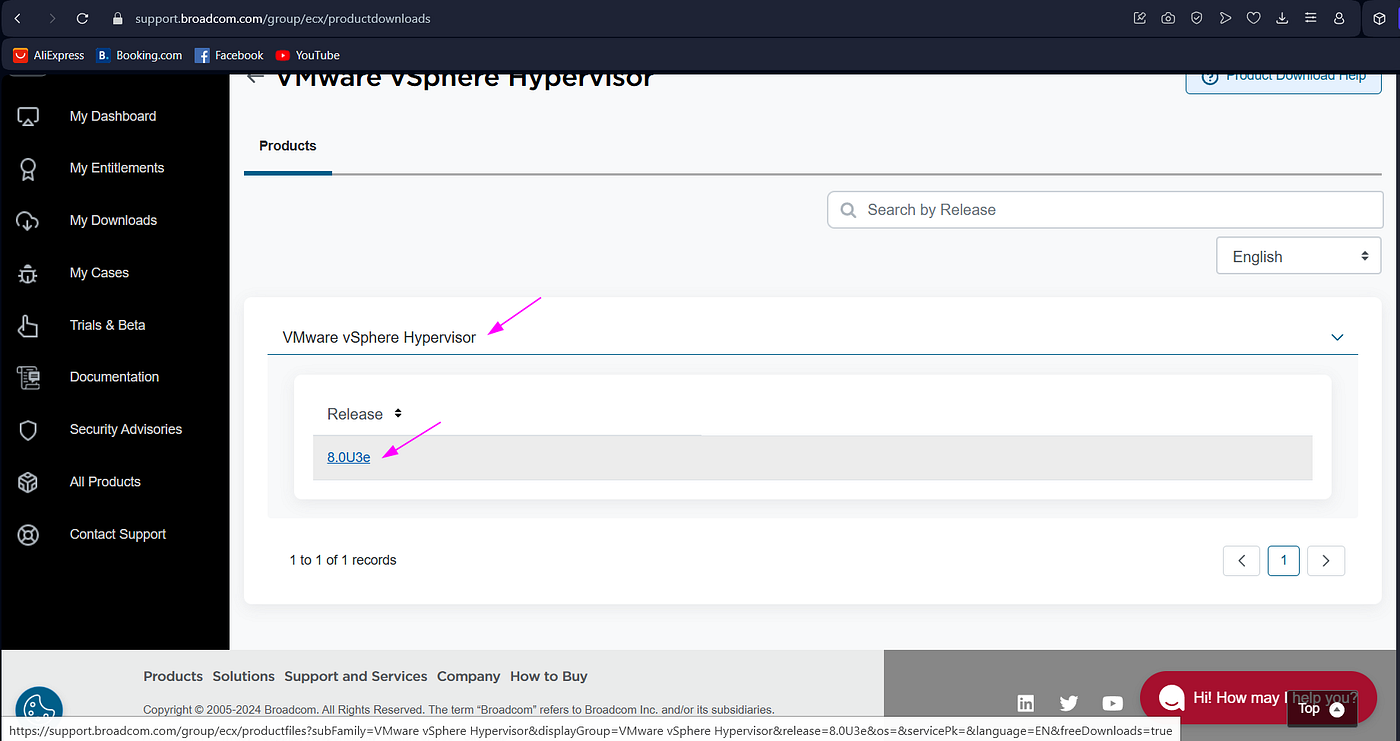Click the heart bookmark icon
This screenshot has height=741, width=1400.
1254,18
